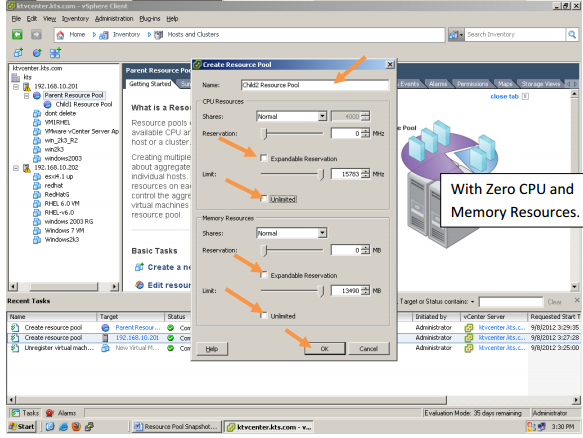Image resolution: width=583 pixels, height=438 pixels.
Task: Click the CPU Reservation MHz spinner arrows
Action: pyautogui.click(x=365, y=133)
